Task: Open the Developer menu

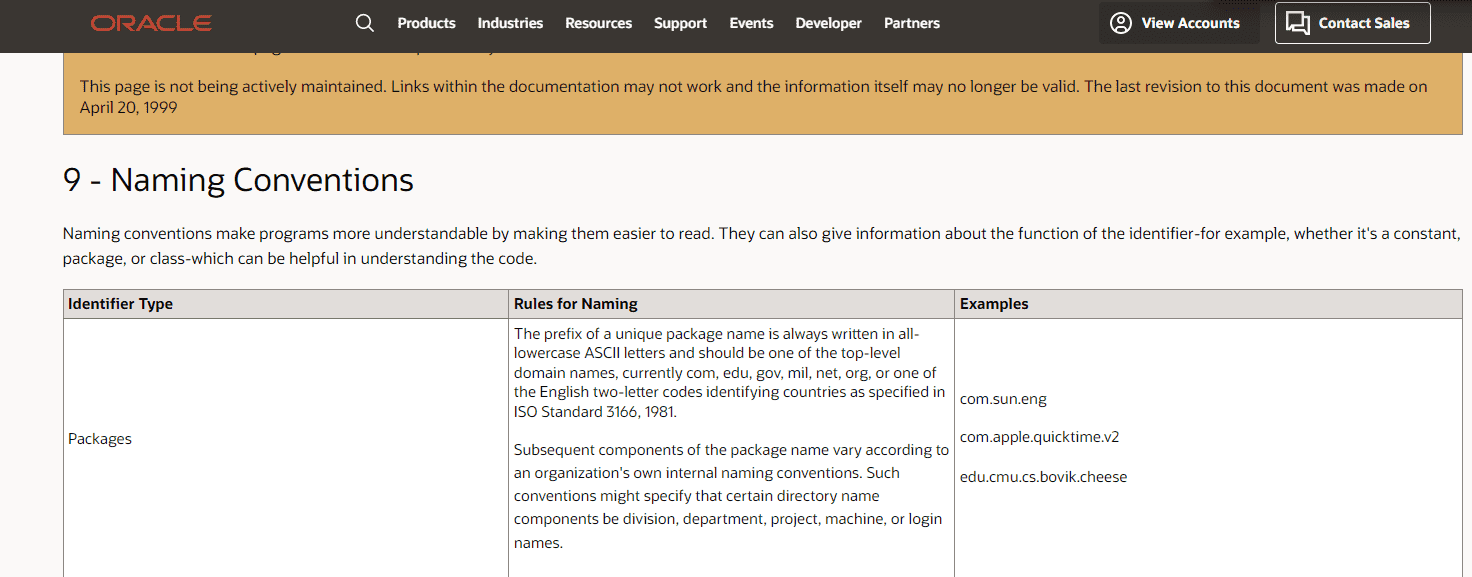Action: (x=828, y=23)
